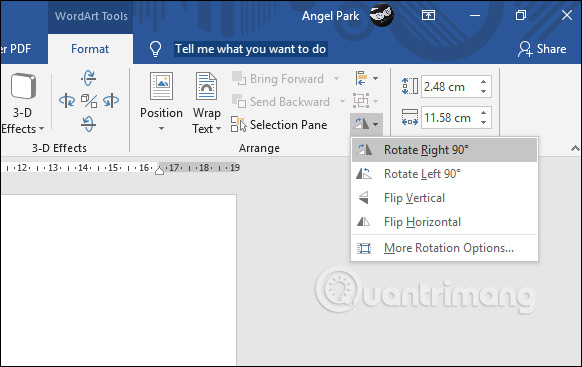
Task: Click the right indent marker on ruler
Action: (159, 170)
